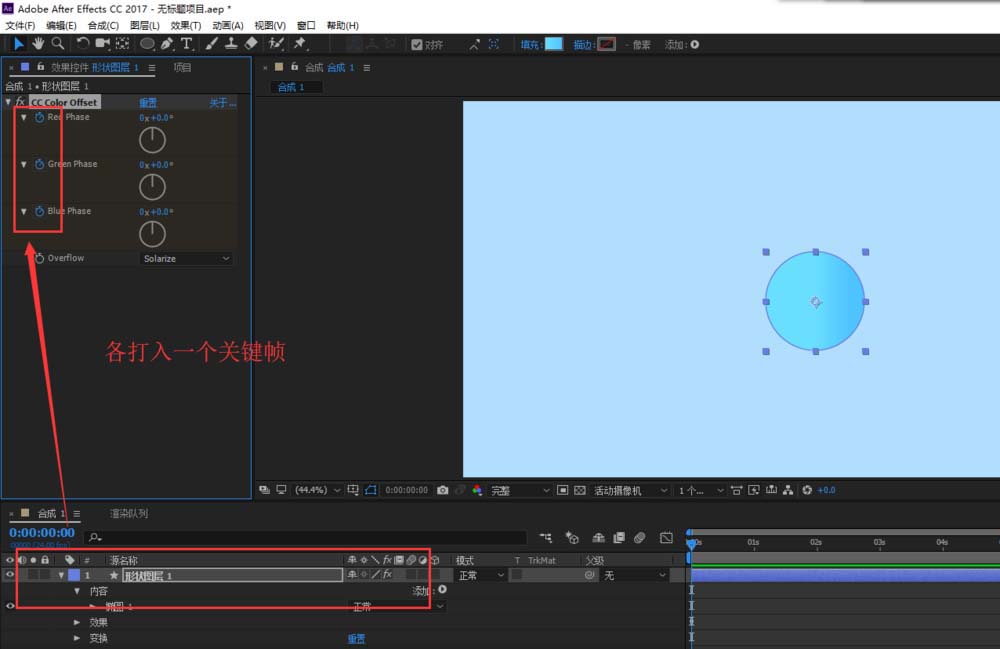Select the Hand tool in the toolbar
This screenshot has width=1000, height=649.
(x=38, y=44)
